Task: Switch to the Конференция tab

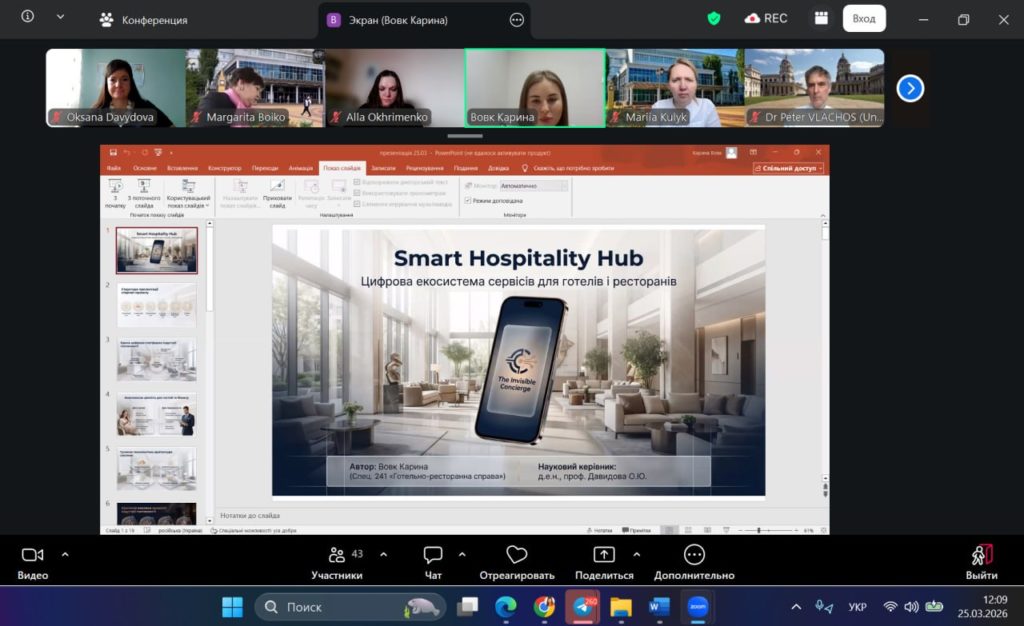Action: 143,20
